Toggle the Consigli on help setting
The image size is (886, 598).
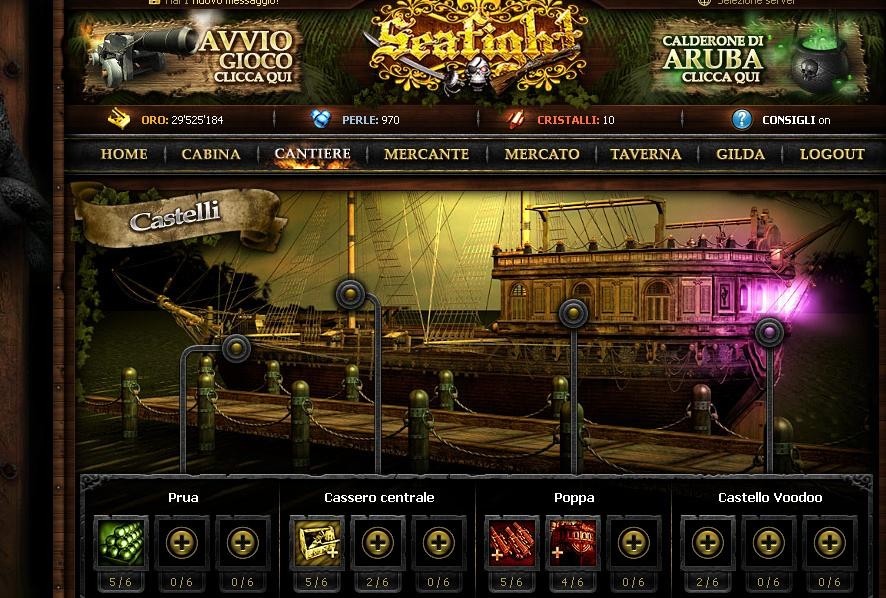(x=781, y=120)
